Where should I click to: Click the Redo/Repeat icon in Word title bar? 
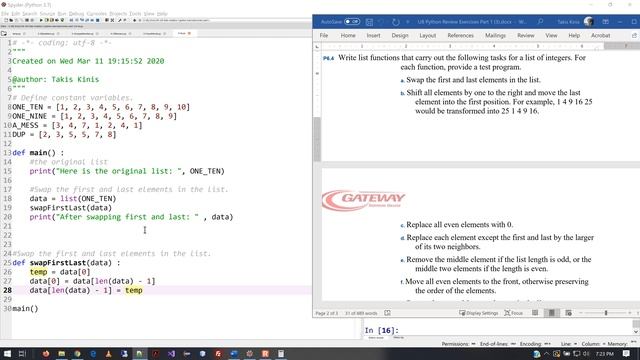[396, 22]
